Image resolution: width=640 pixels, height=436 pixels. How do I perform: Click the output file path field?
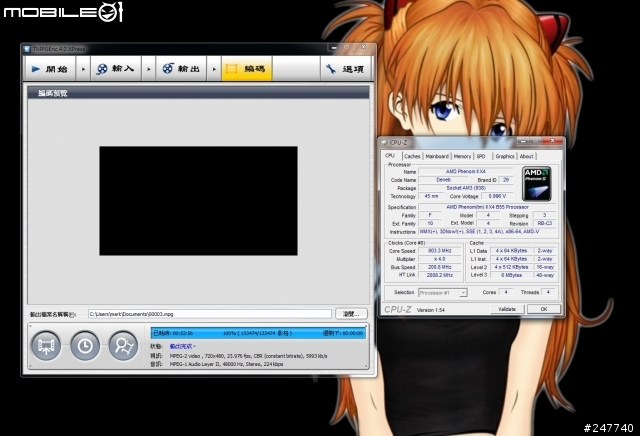[x=210, y=314]
